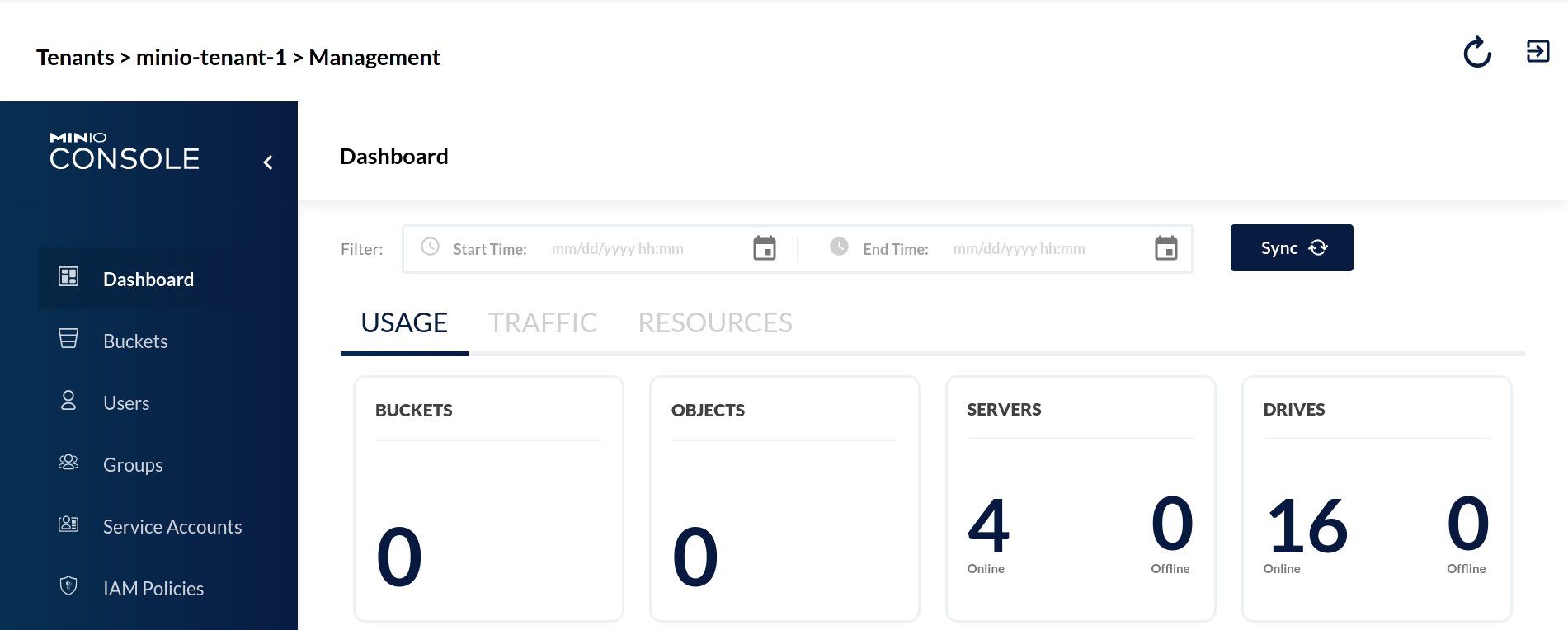Click the Service Accounts icon
Viewport: 1568px width, 630px height.
pos(68,524)
